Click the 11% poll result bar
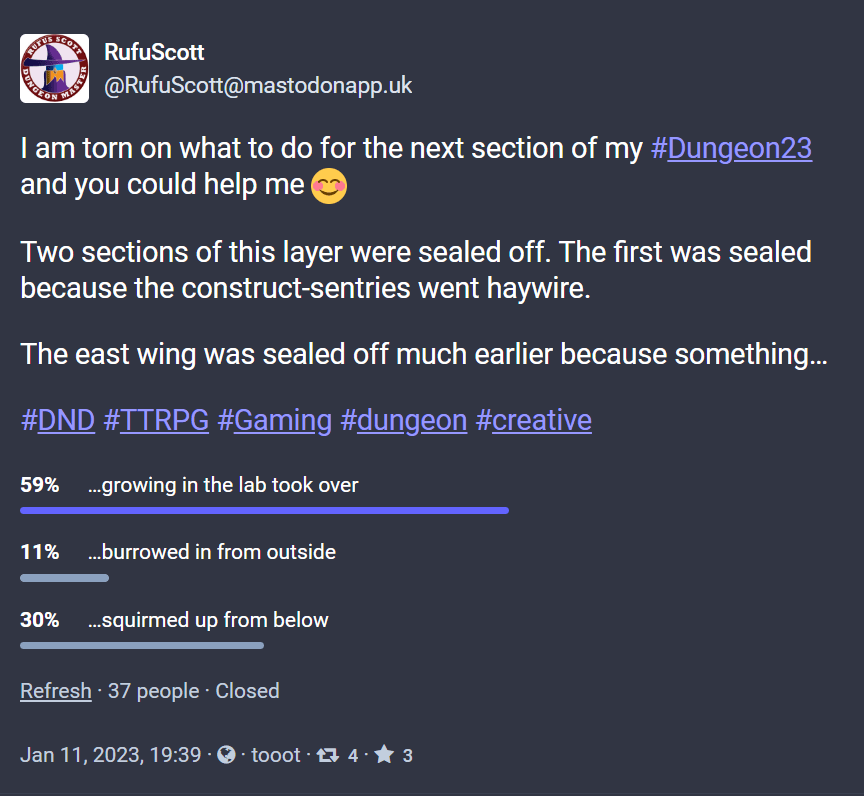 [x=64, y=577]
